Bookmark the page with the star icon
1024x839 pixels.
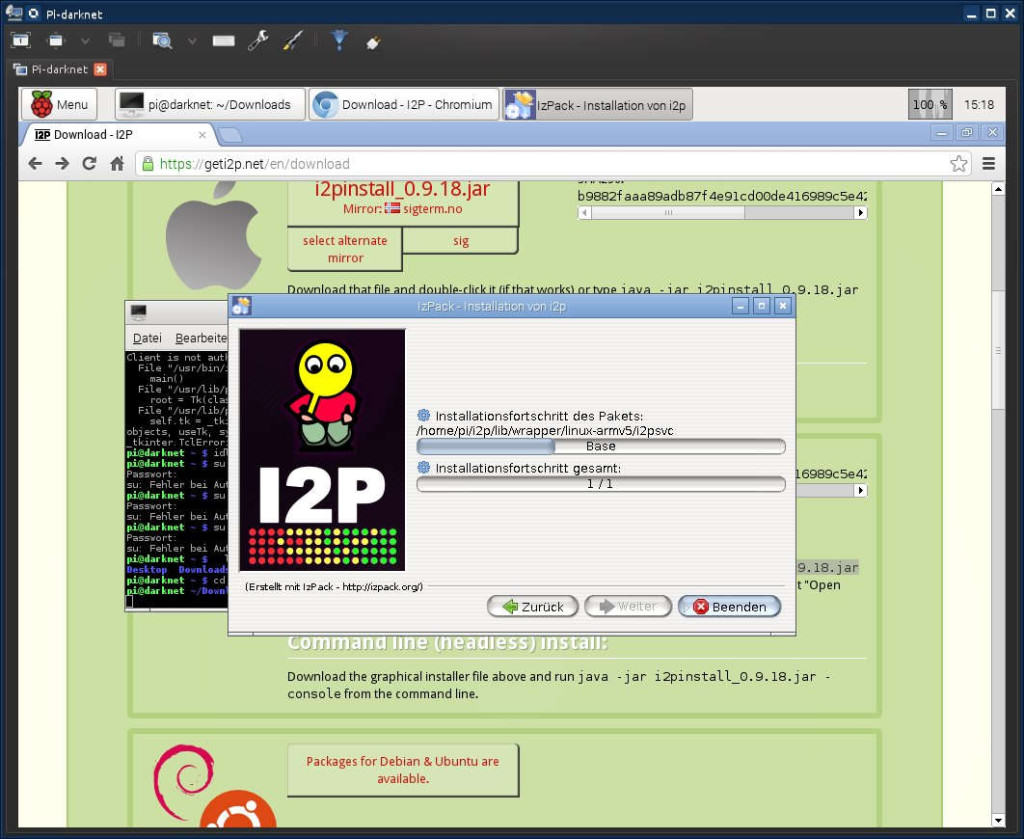(959, 164)
